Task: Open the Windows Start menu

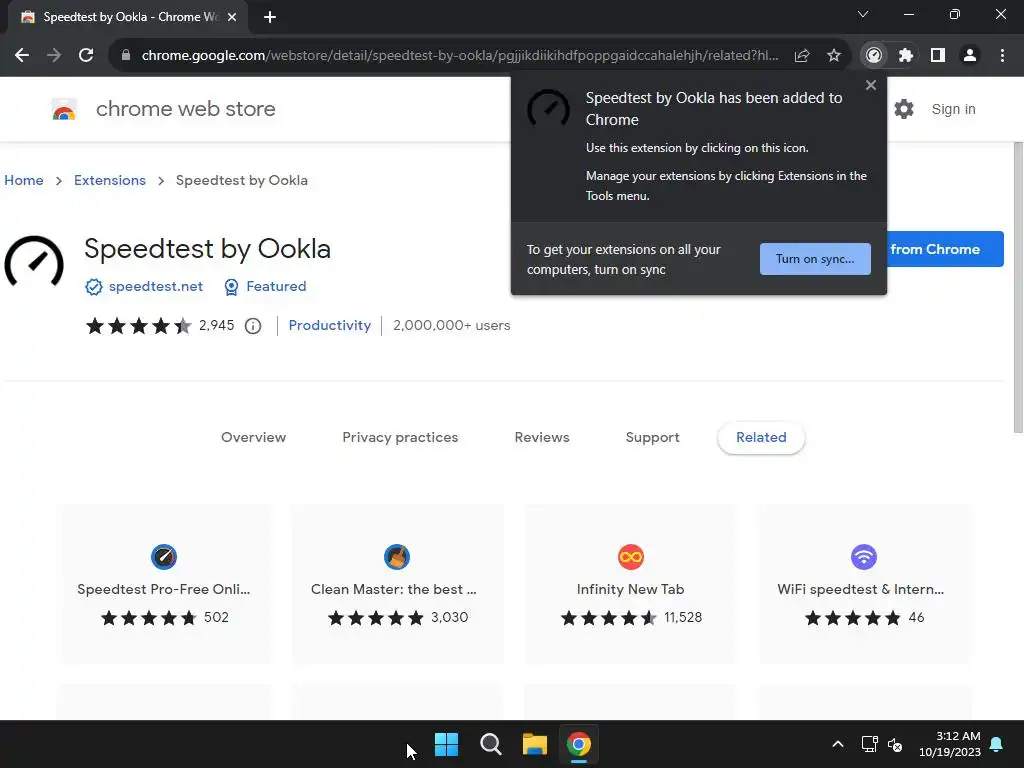Action: click(x=447, y=744)
